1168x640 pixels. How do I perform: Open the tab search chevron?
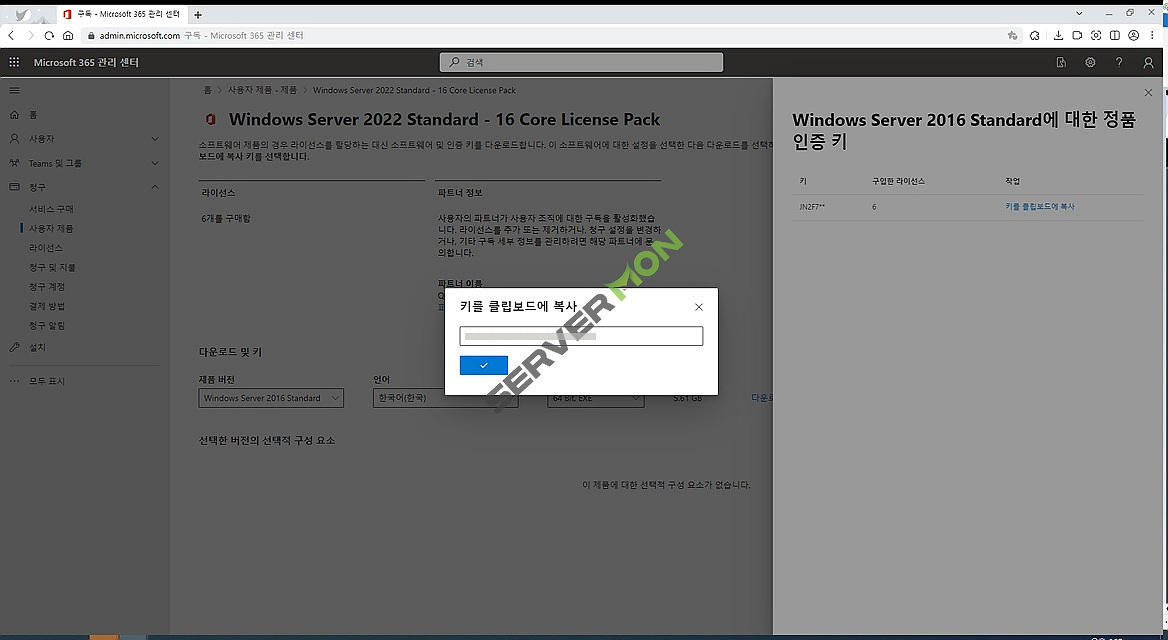(x=1079, y=13)
